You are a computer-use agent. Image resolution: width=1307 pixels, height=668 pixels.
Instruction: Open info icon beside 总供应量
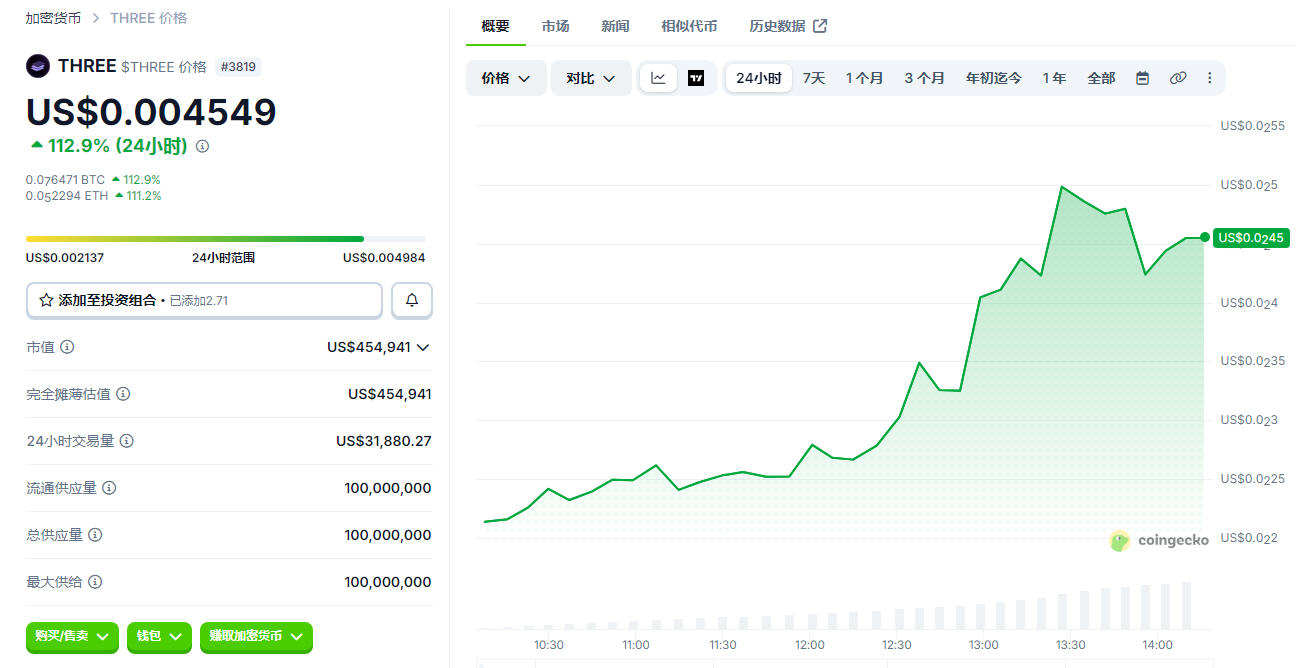95,535
